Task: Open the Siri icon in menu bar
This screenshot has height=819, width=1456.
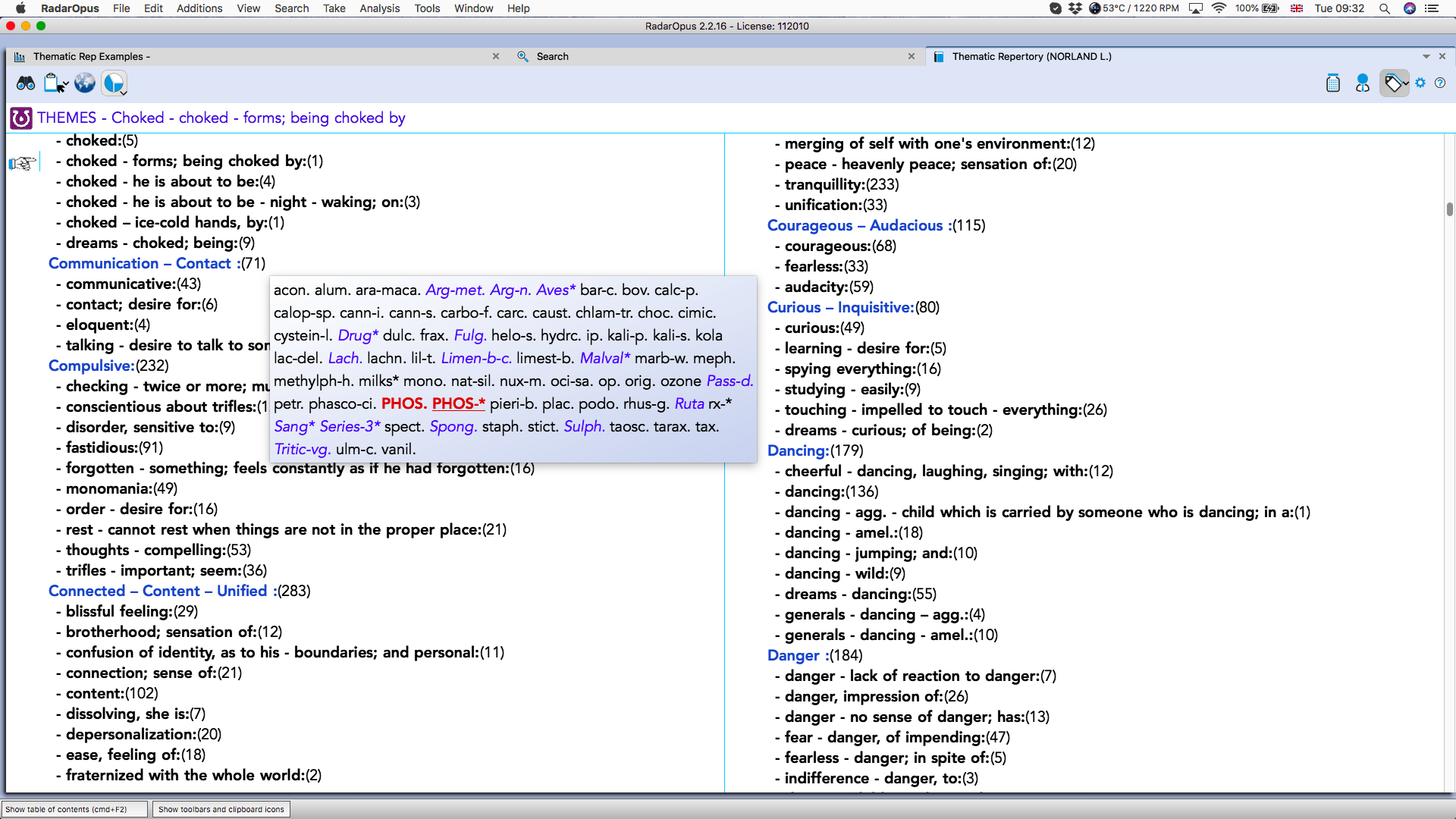Action: (1410, 8)
